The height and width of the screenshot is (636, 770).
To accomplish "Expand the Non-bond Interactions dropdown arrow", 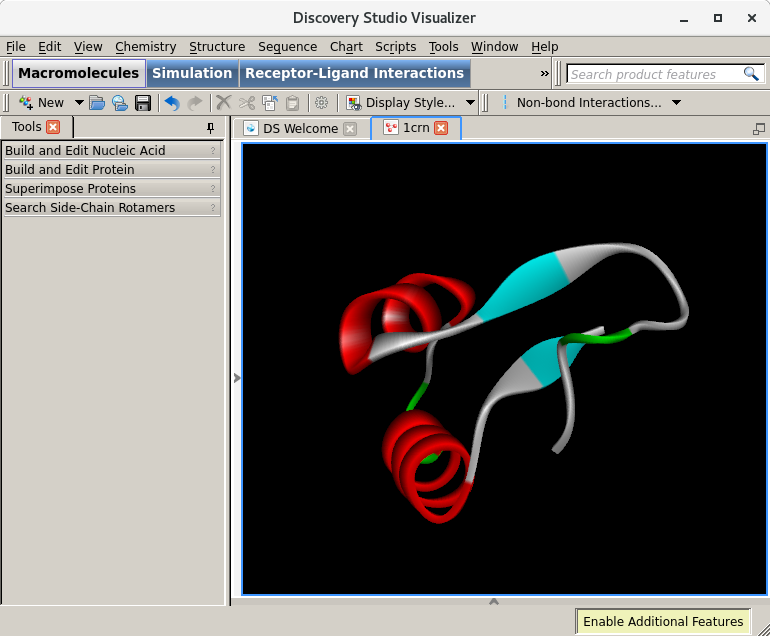I will [676, 102].
